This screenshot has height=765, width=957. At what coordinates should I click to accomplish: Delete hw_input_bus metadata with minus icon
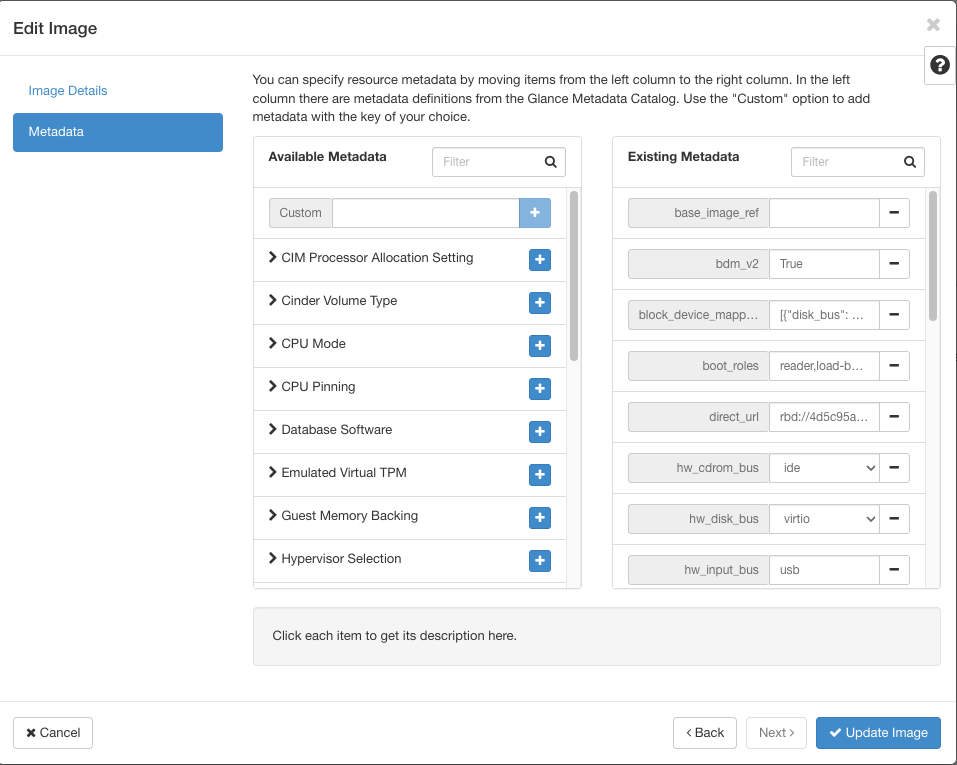893,570
